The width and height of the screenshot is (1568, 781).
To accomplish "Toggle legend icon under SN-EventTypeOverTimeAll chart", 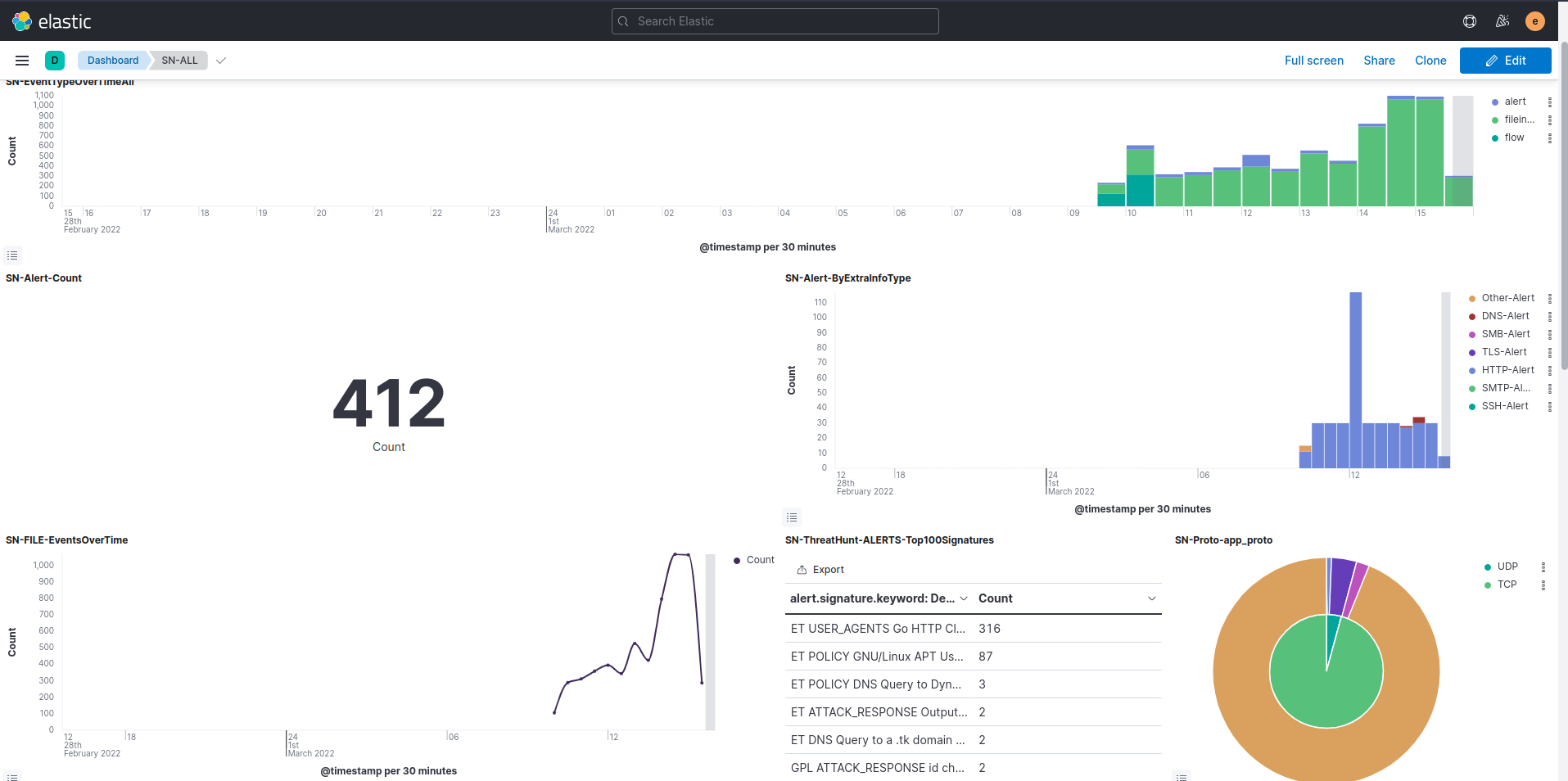I will (12, 255).
